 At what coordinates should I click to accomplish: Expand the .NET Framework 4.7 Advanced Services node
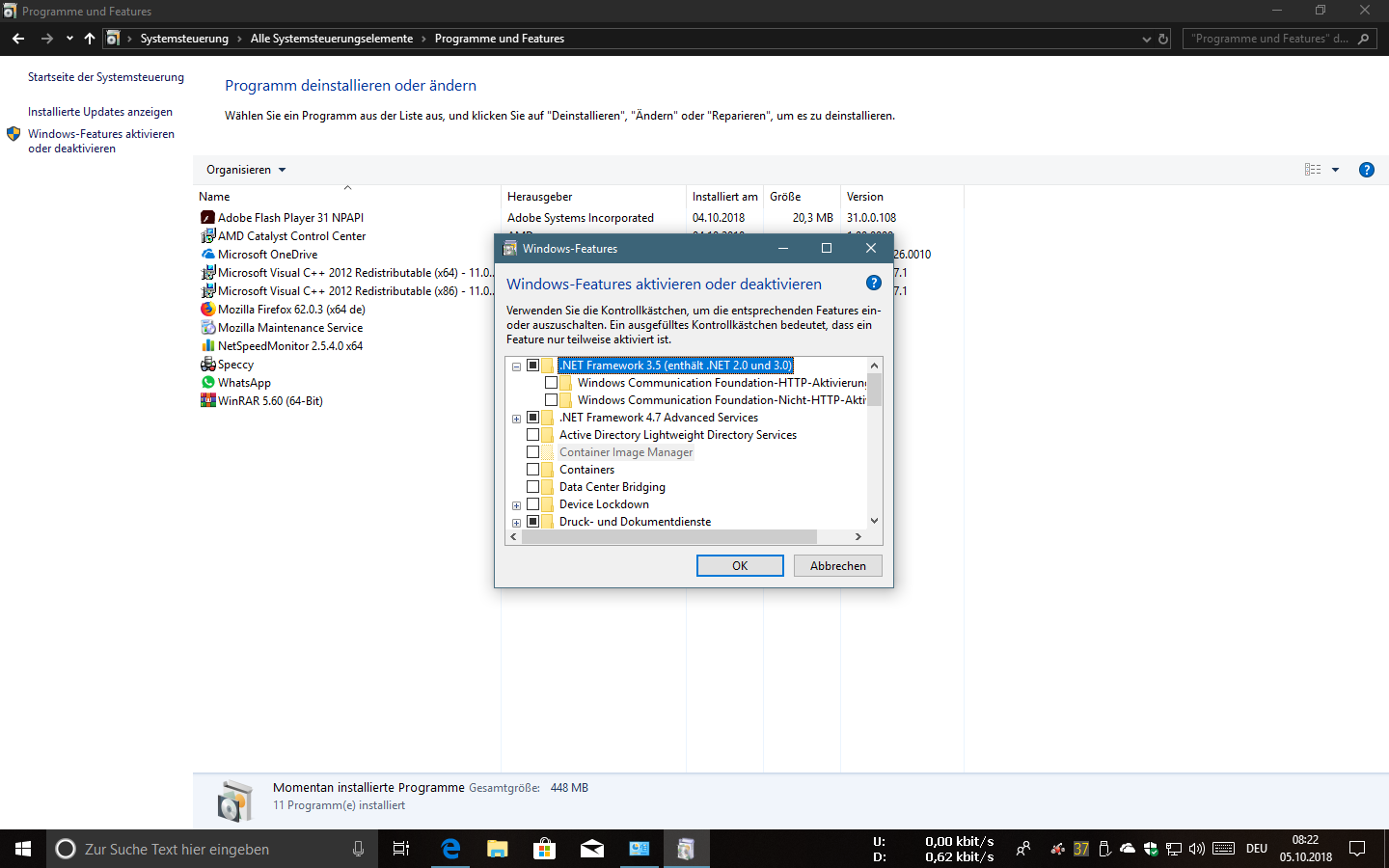click(x=516, y=419)
